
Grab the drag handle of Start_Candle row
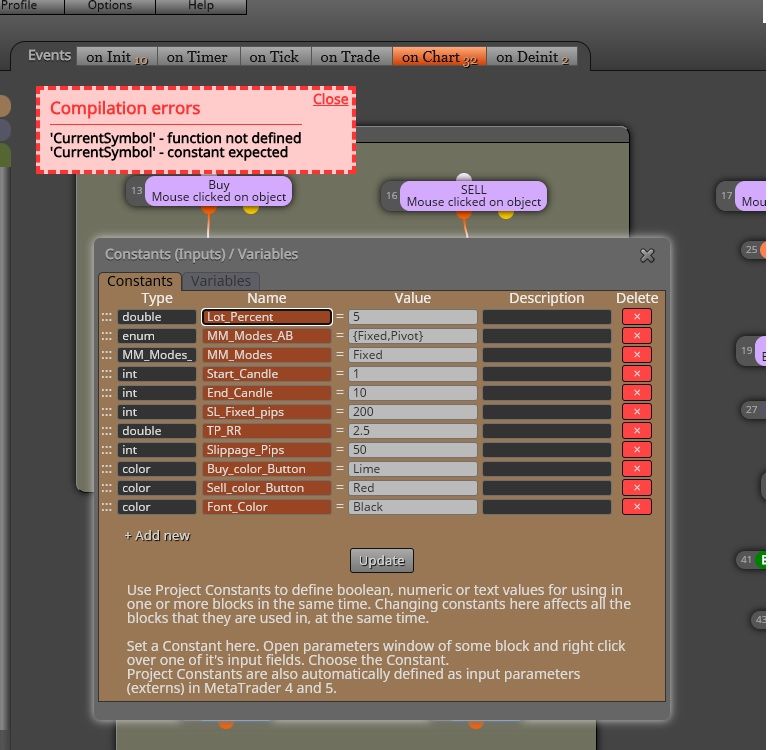coord(107,374)
